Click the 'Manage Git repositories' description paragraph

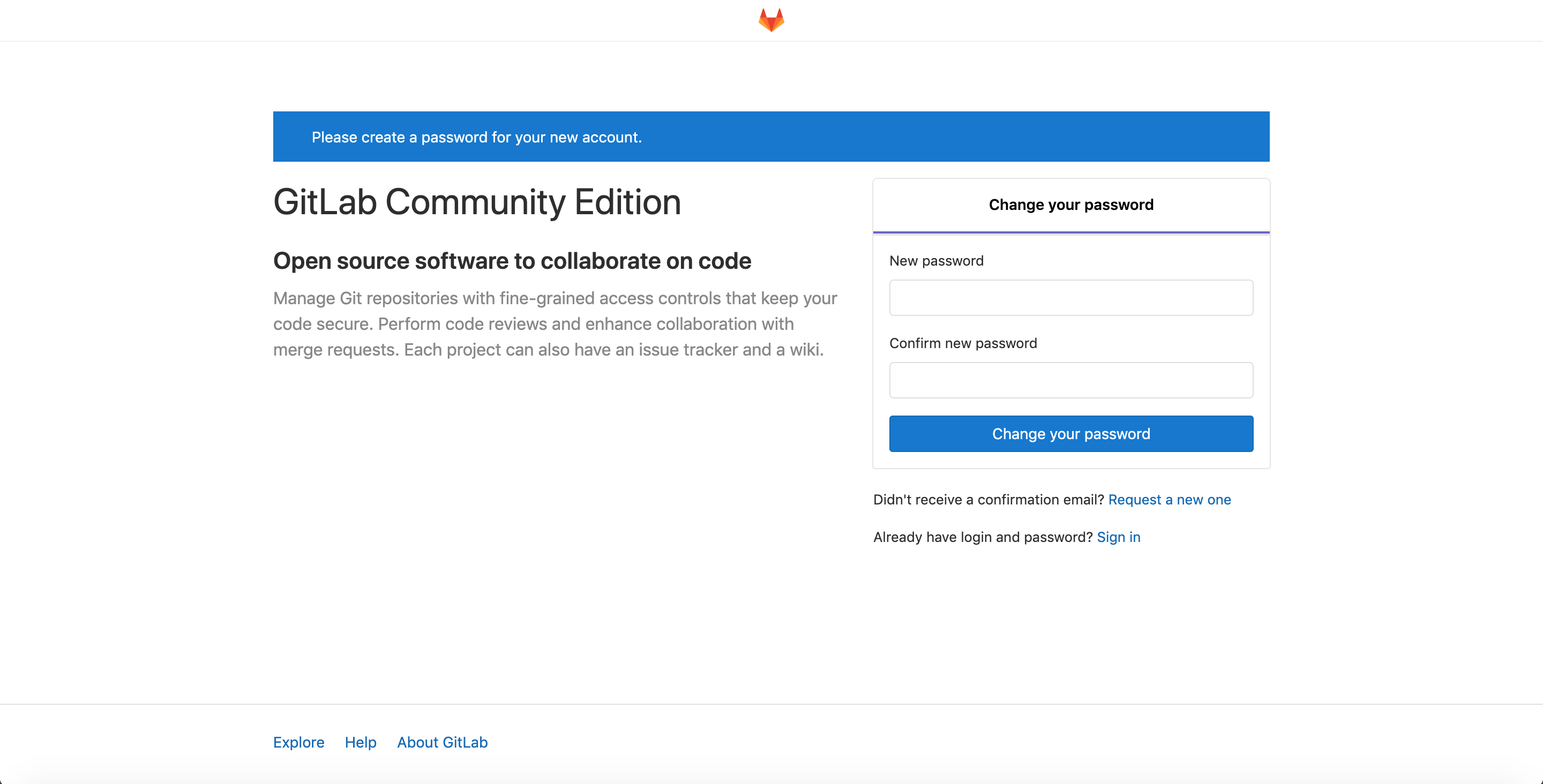(x=555, y=324)
